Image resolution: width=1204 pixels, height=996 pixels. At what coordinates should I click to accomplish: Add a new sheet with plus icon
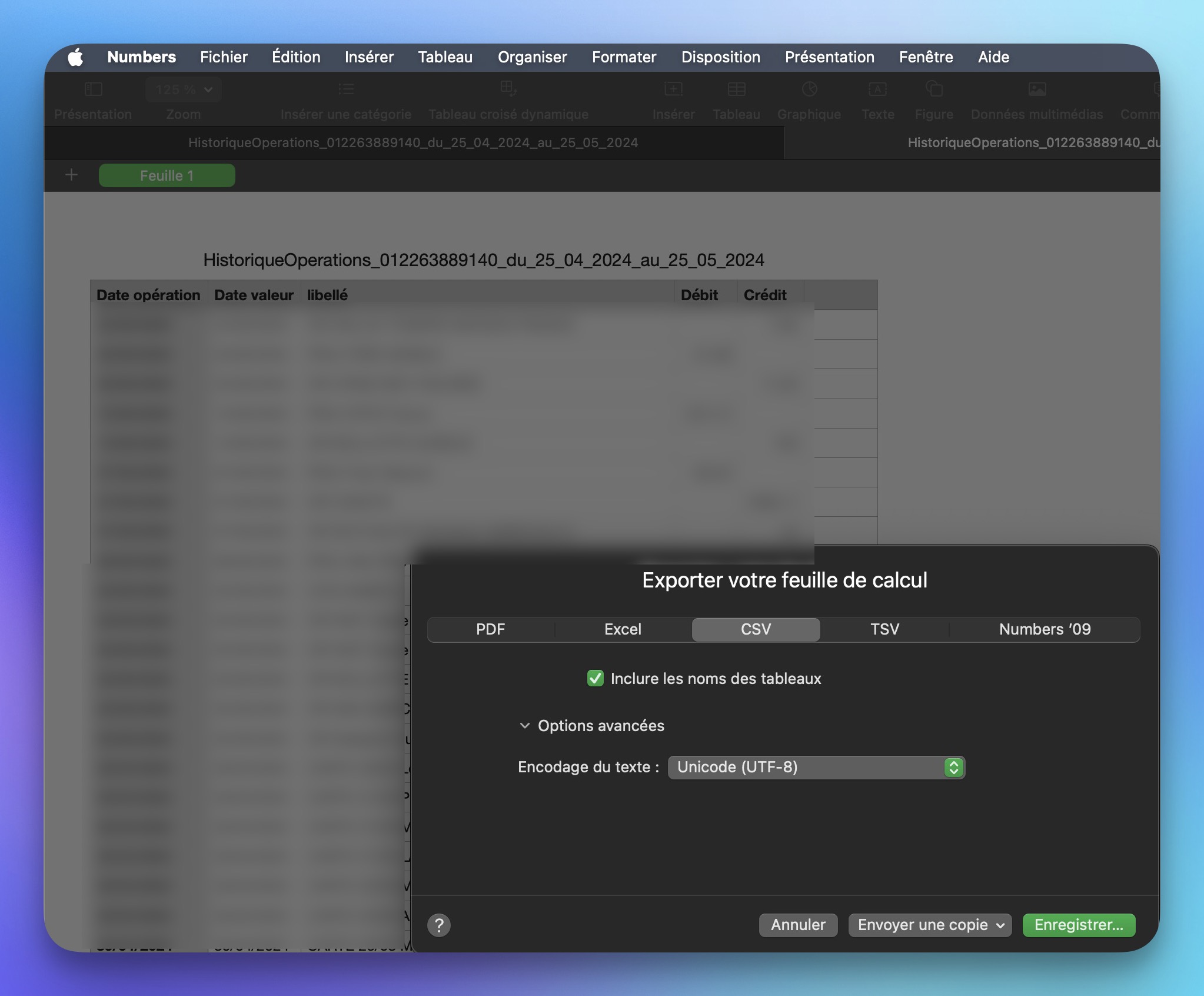tap(71, 175)
